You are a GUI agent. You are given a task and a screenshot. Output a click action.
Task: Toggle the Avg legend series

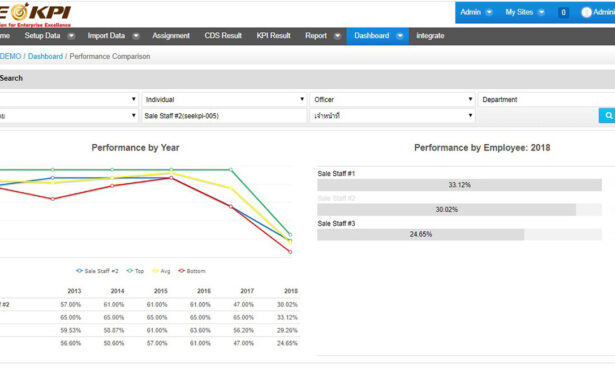coord(161,271)
